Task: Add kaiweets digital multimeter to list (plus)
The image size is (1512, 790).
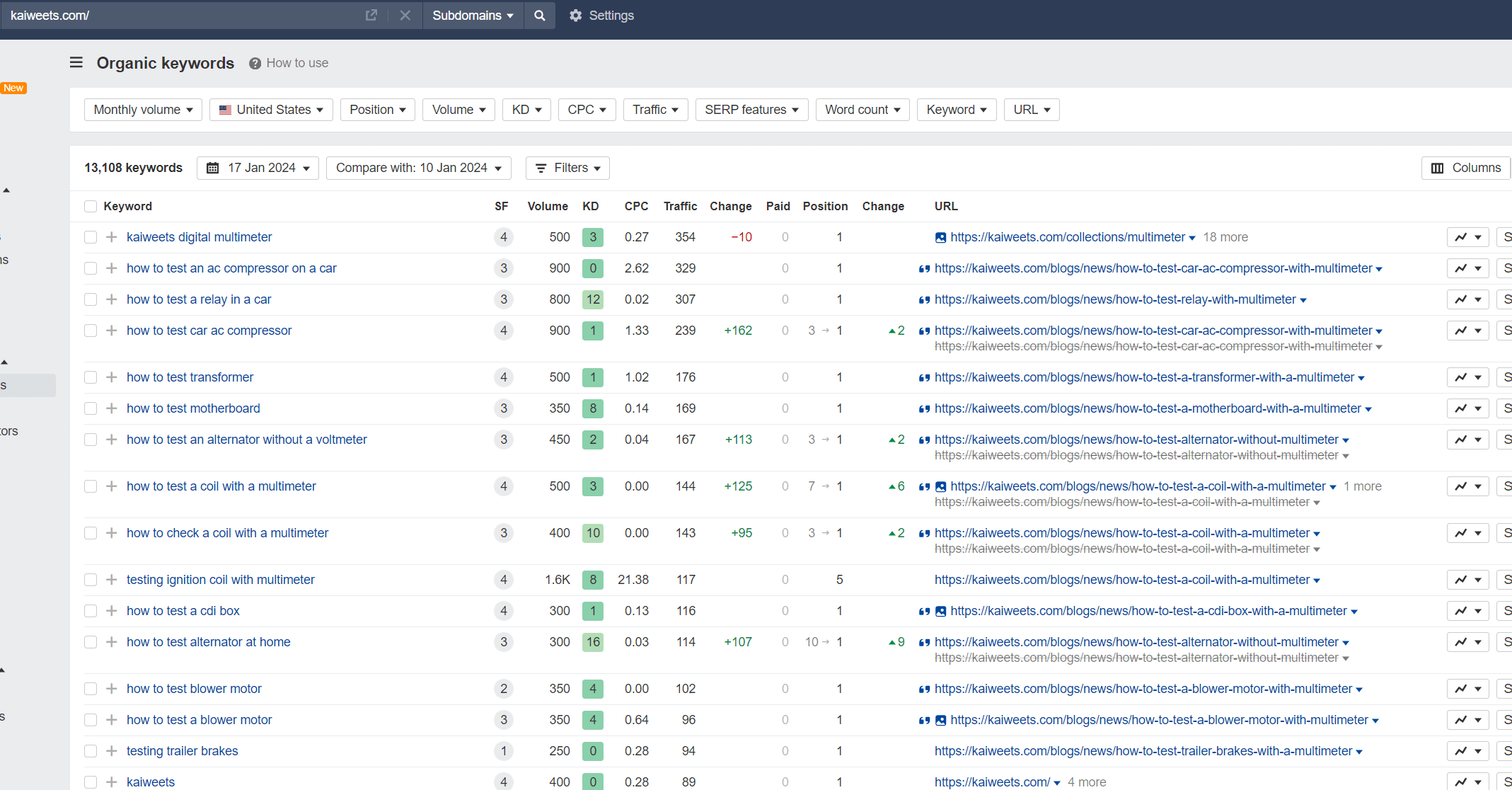Action: click(112, 237)
